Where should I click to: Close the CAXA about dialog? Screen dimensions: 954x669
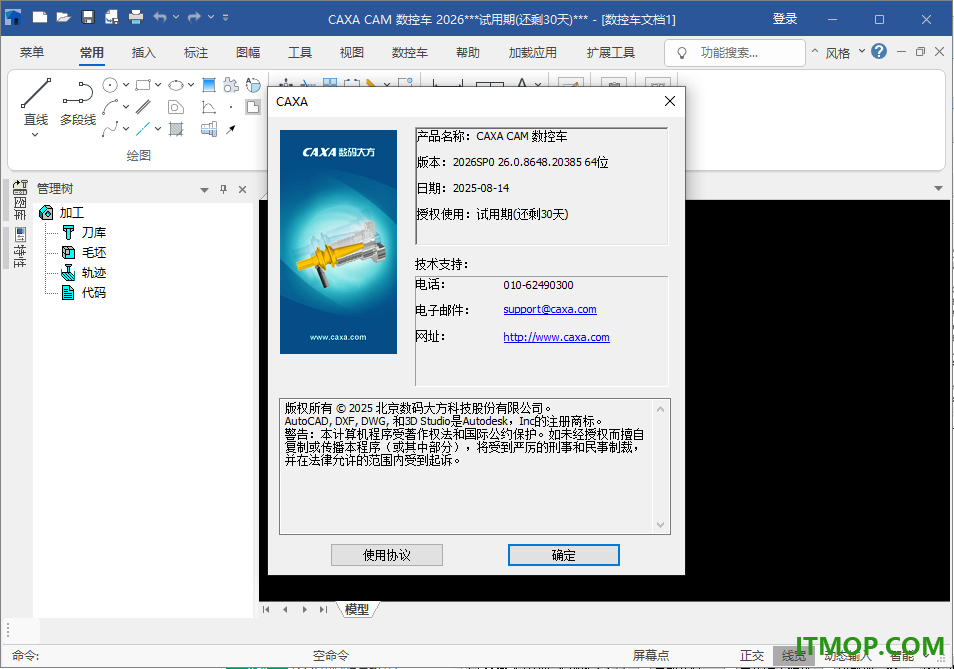pyautogui.click(x=670, y=101)
